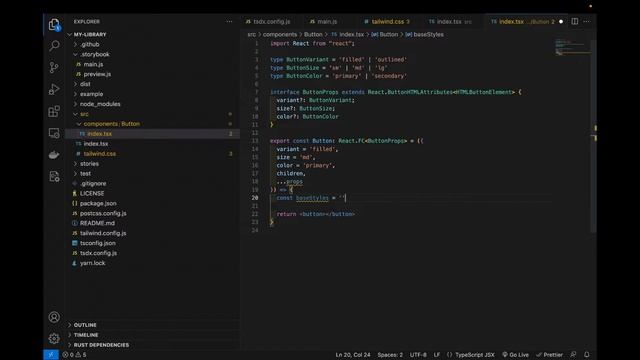Open the Run and Debug view icon

tap(54, 89)
